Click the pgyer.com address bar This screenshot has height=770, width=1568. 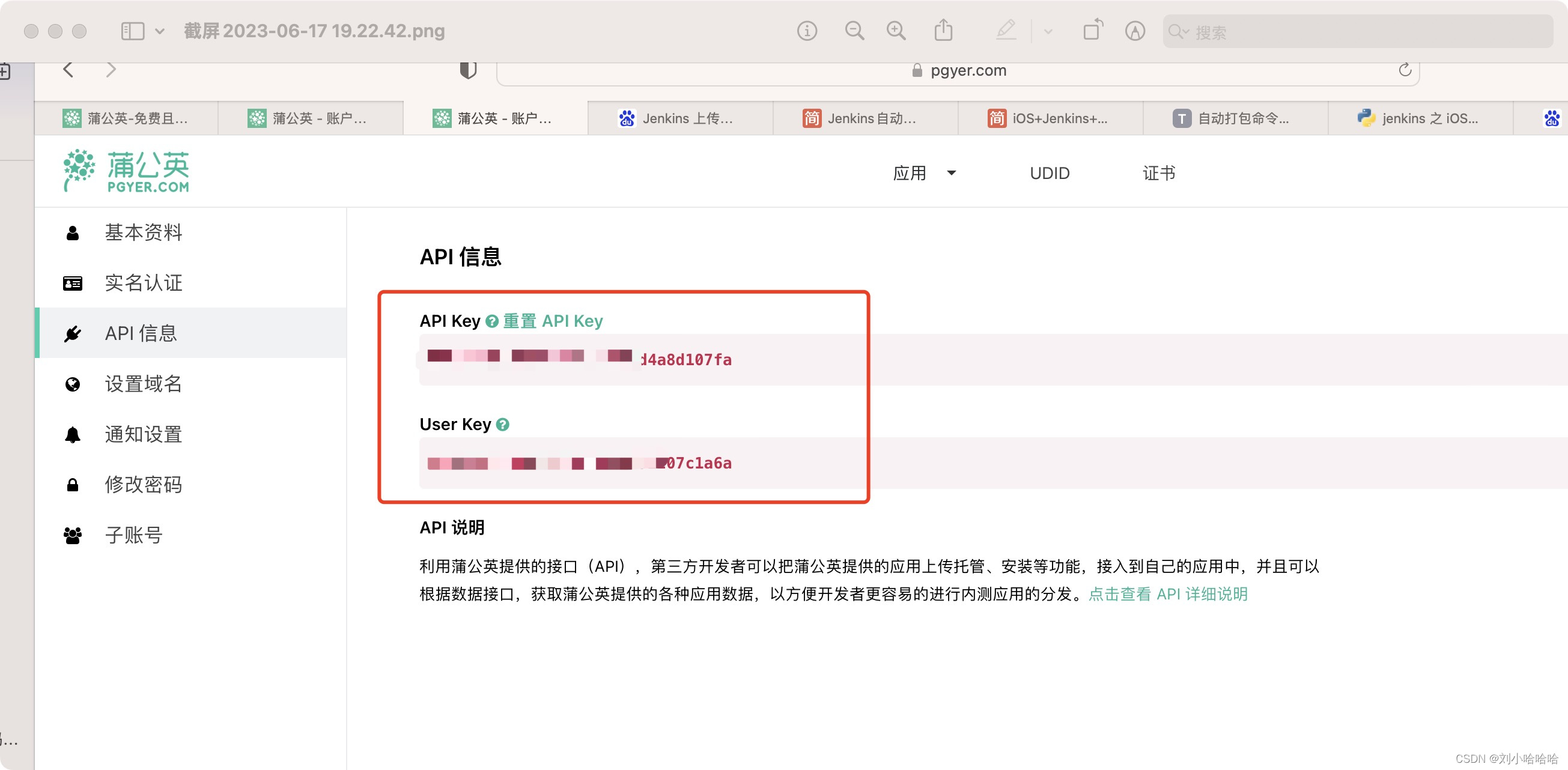pyautogui.click(x=959, y=71)
